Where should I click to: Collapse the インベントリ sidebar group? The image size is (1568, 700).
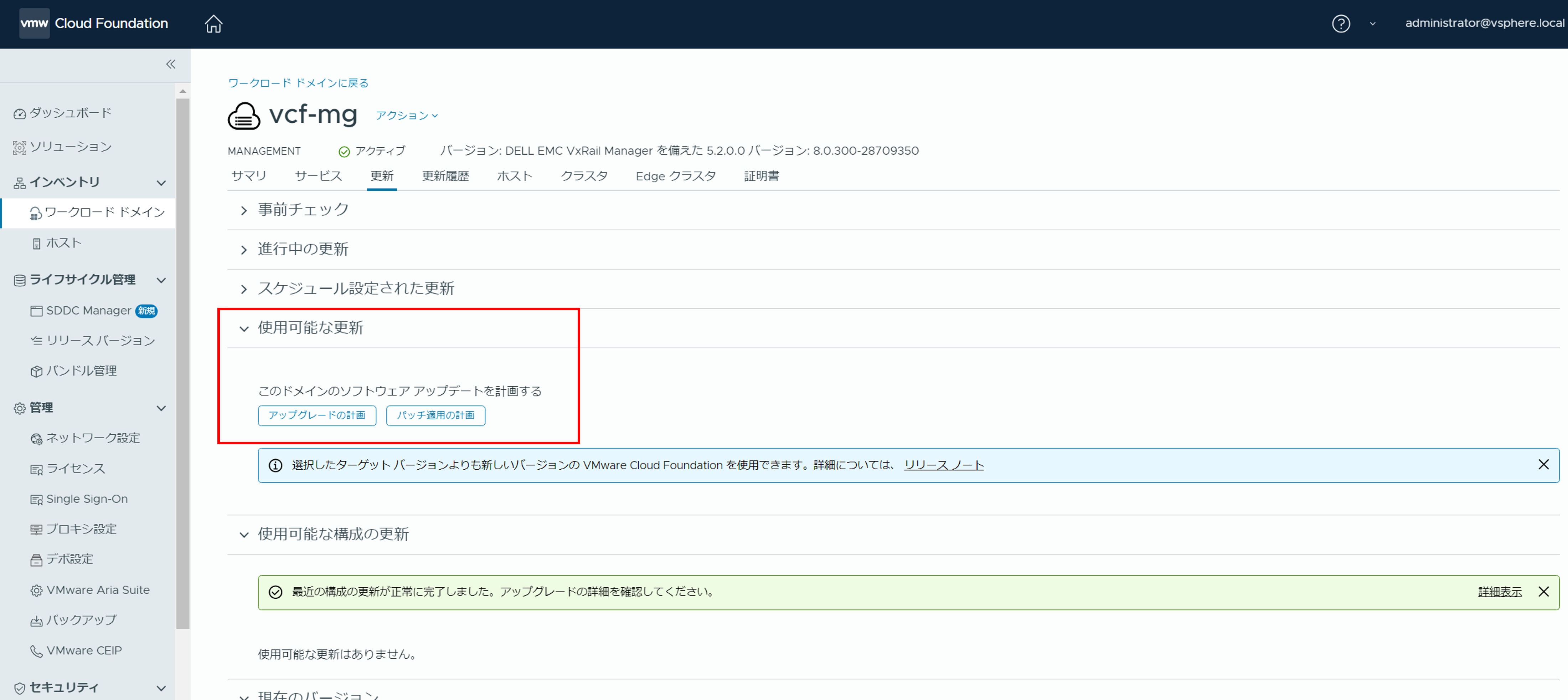pyautogui.click(x=161, y=182)
